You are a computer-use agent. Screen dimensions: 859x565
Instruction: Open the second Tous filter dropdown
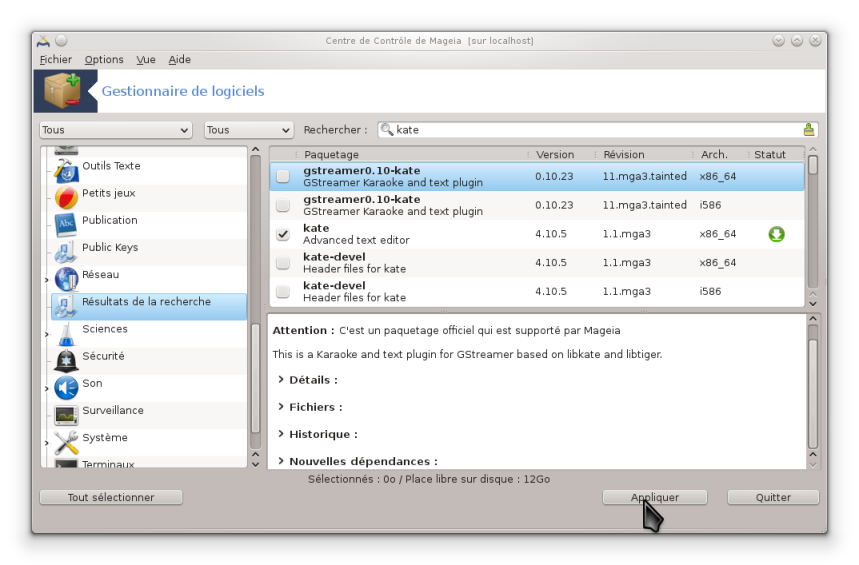(249, 130)
